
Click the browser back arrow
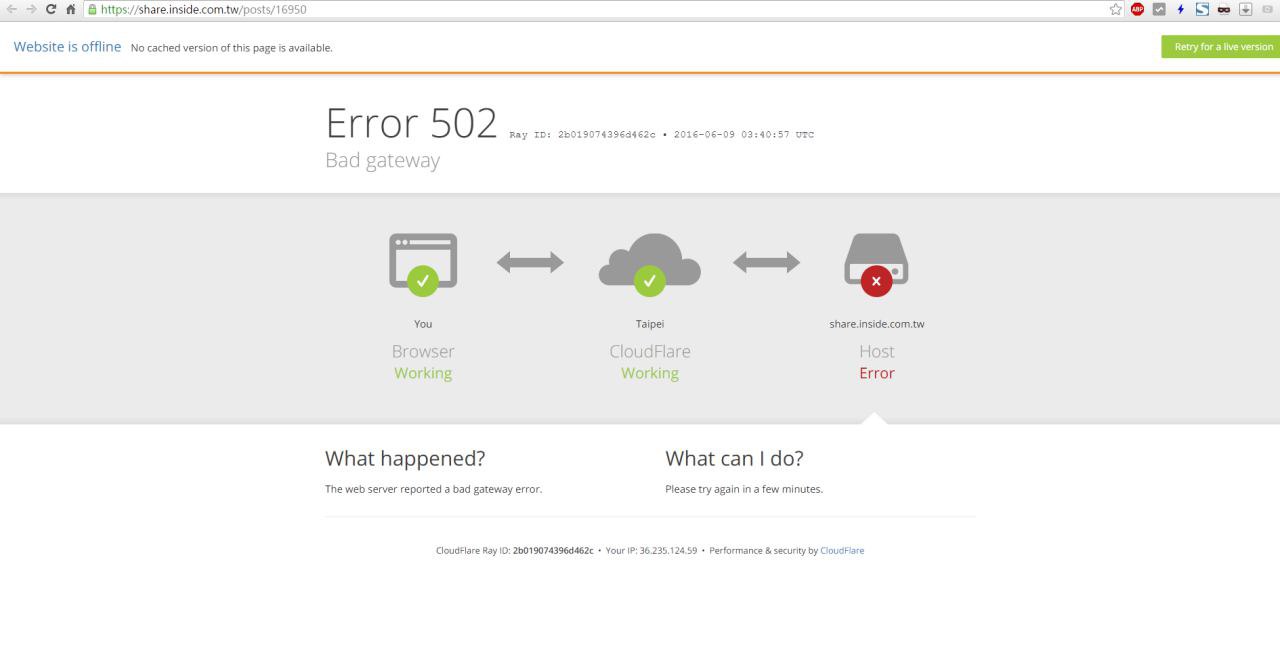12,10
